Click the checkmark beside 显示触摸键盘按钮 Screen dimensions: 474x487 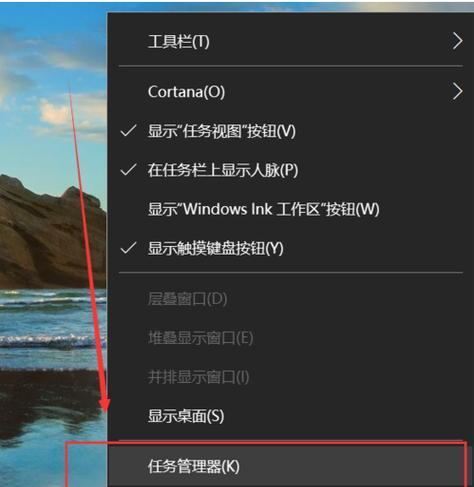pyautogui.click(x=128, y=248)
